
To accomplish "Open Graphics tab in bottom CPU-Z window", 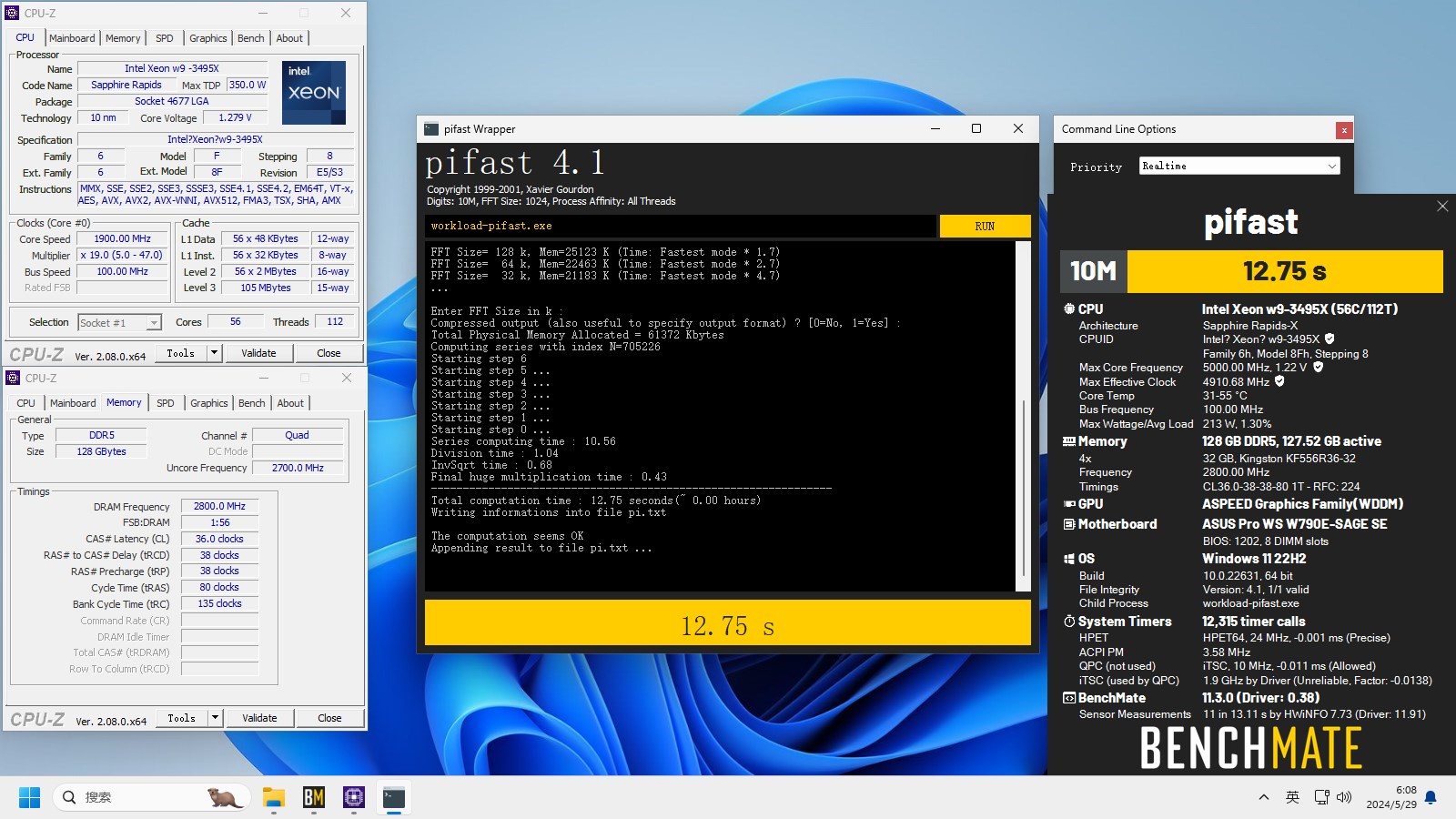I will click(x=209, y=403).
